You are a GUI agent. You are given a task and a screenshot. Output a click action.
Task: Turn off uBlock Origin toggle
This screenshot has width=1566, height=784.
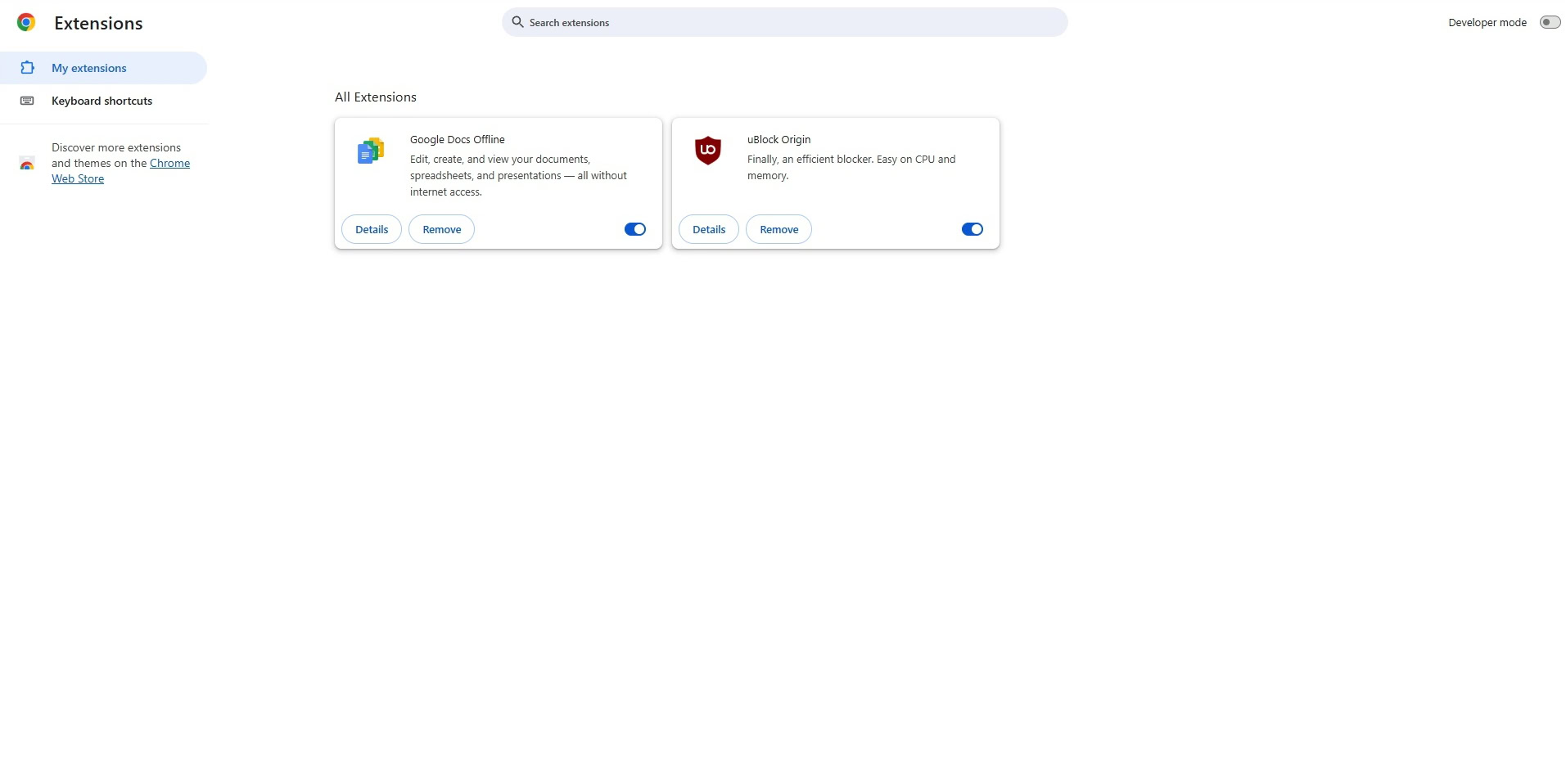(x=973, y=229)
